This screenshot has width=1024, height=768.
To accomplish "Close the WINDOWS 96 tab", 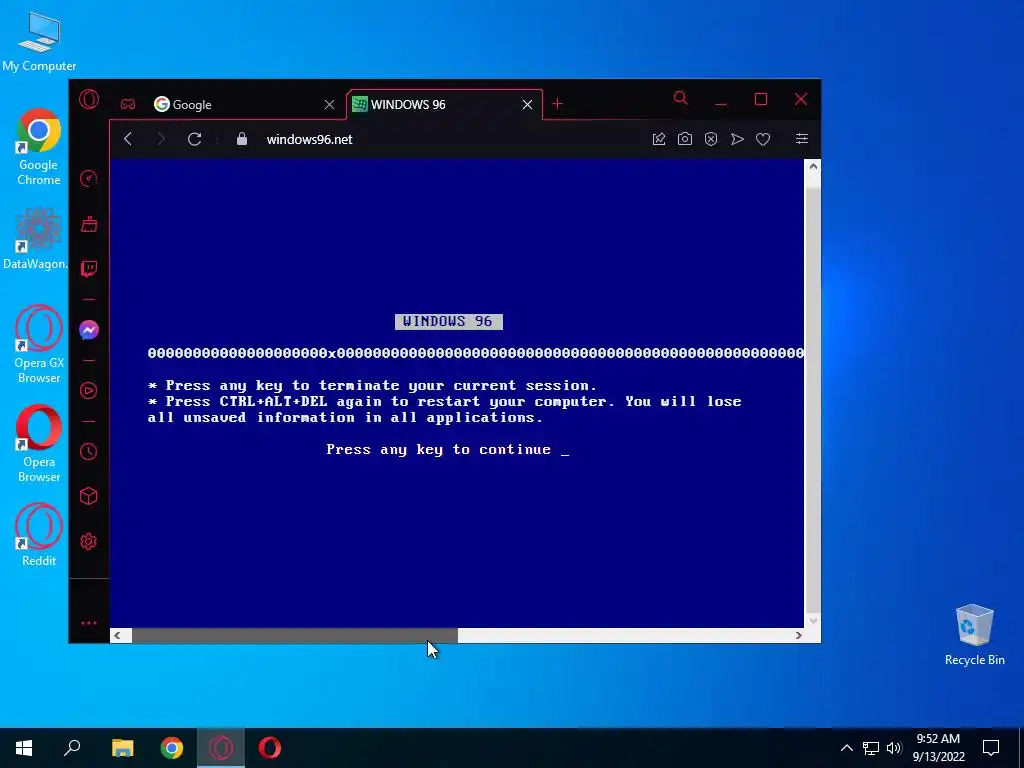I will tap(528, 104).
